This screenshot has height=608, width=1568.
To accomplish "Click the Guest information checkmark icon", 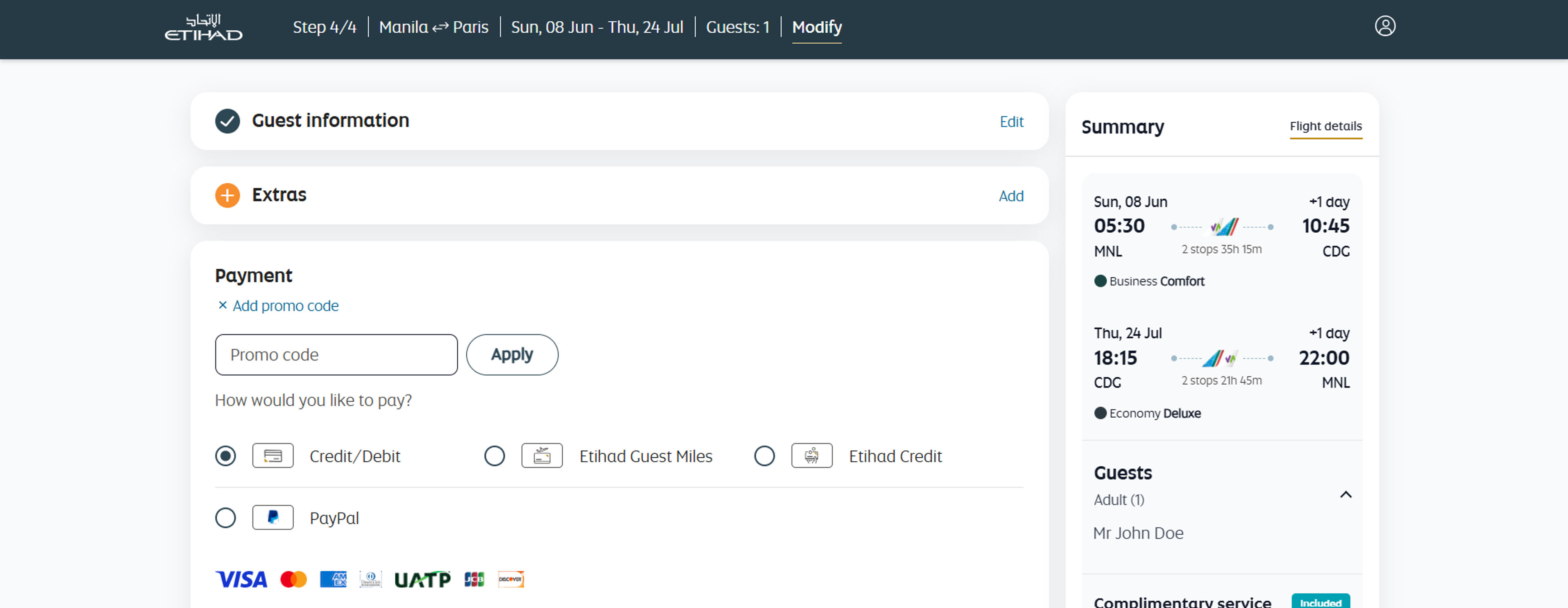I will [227, 121].
